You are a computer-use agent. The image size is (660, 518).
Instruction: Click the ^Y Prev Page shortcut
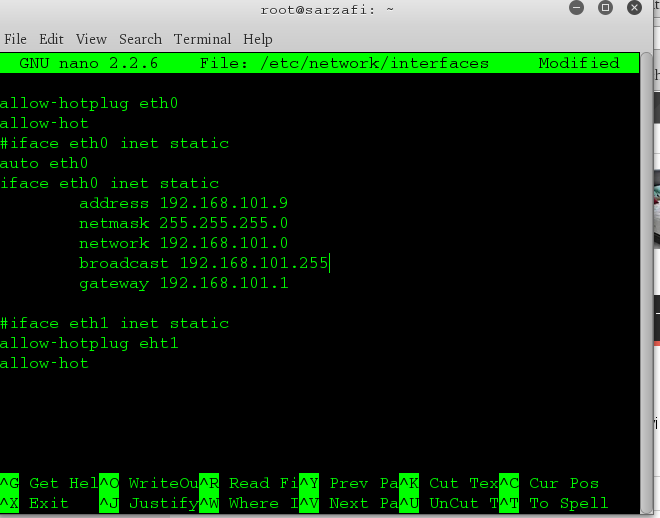point(349,483)
